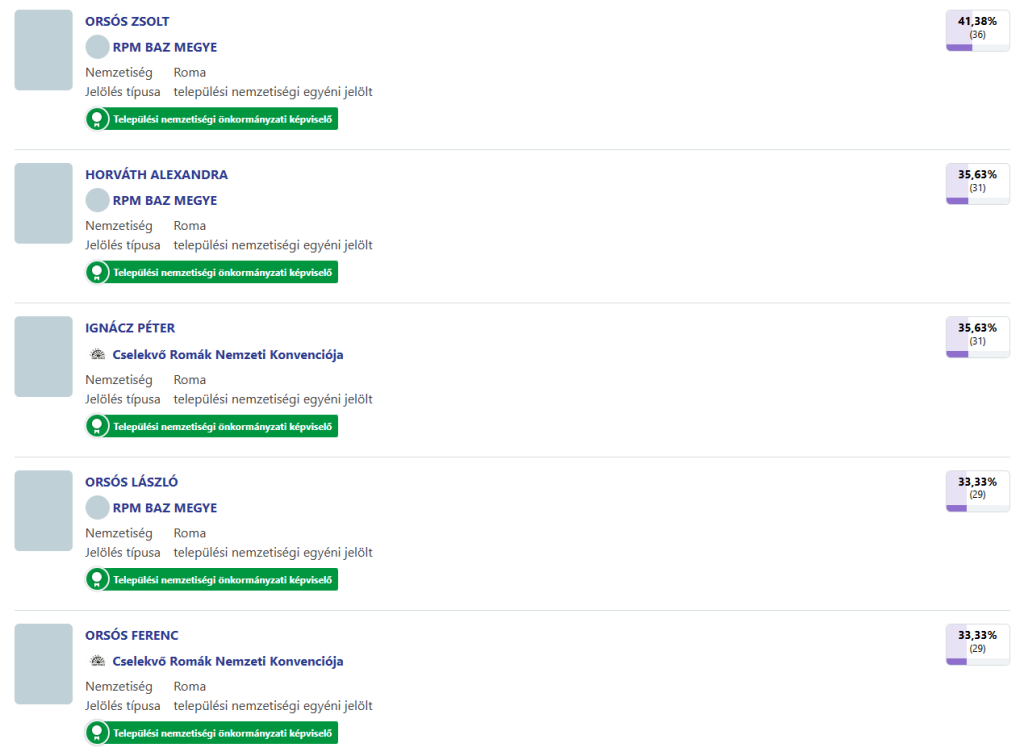Click the round RPM BAZ MEGYE logo under Orsós Zsolt
1024x756 pixels.
click(x=97, y=47)
